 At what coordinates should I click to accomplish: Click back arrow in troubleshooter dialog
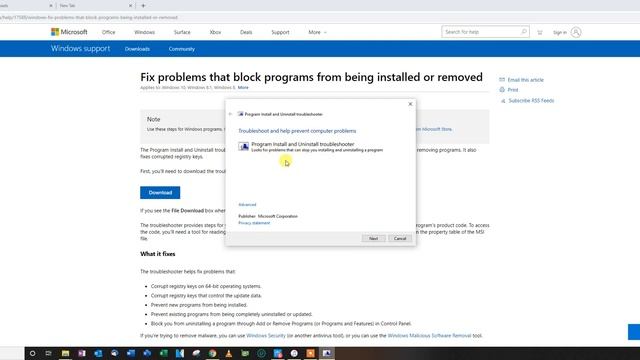click(231, 114)
